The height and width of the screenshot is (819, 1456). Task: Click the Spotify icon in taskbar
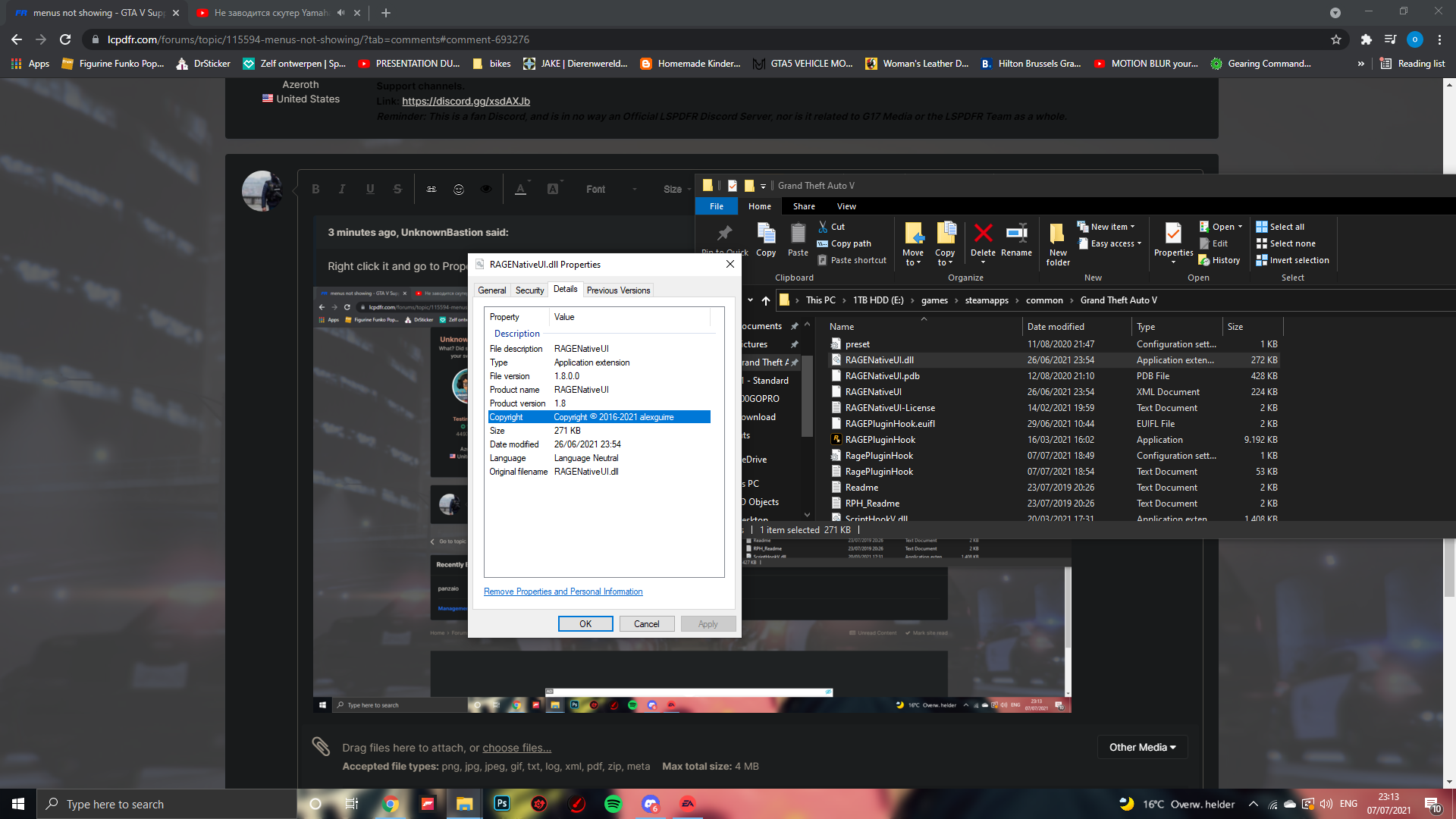pyautogui.click(x=613, y=804)
